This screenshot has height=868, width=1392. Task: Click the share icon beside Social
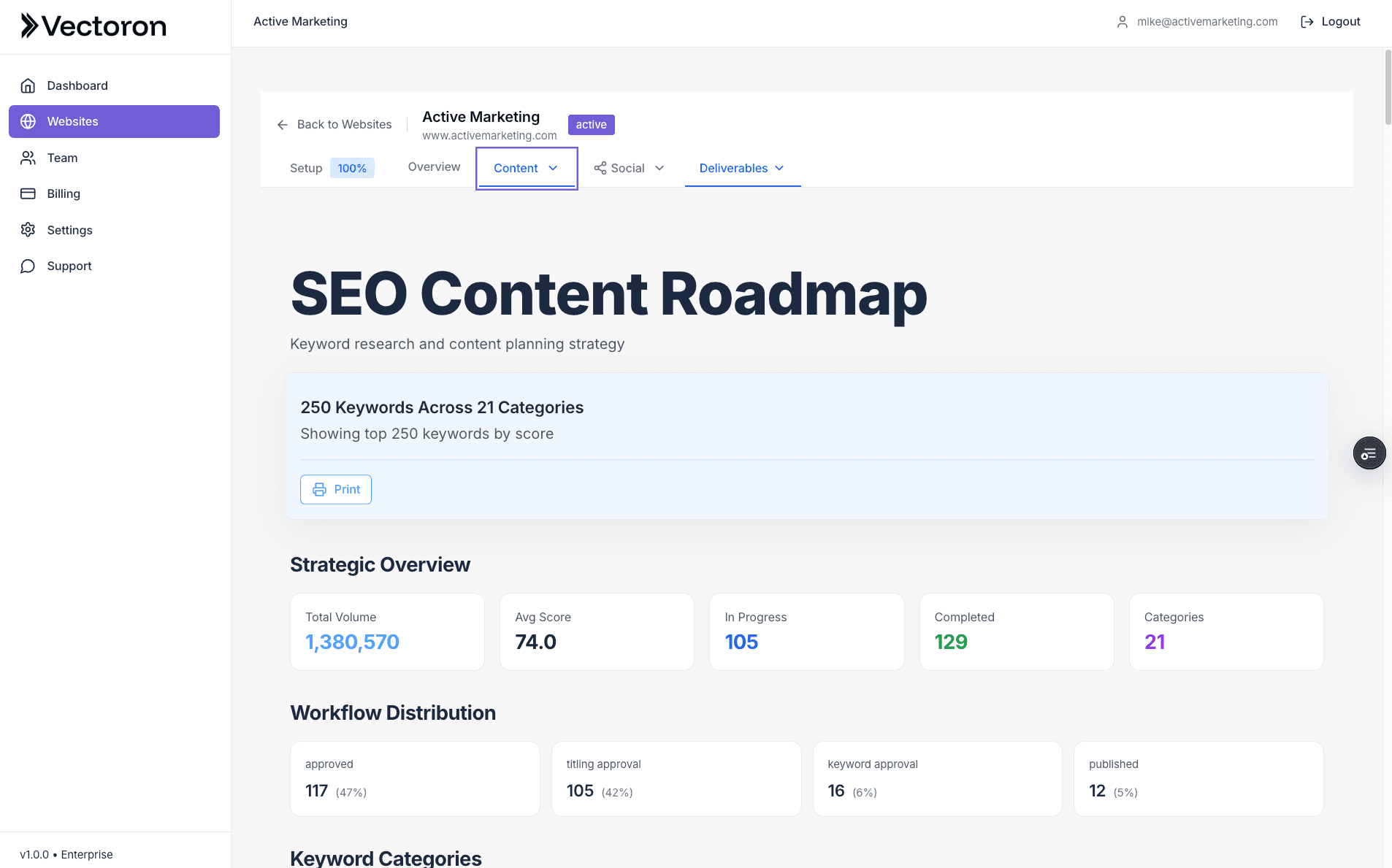[x=599, y=168]
